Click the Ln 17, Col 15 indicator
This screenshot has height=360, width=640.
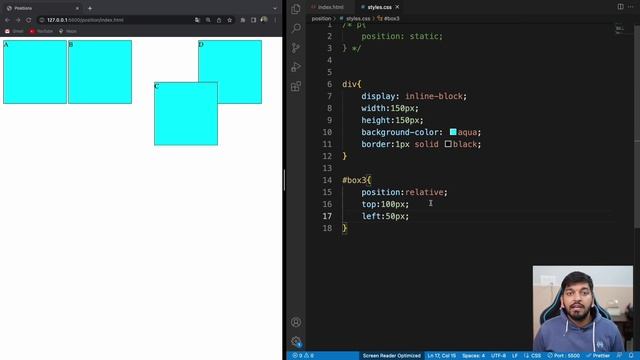coord(441,356)
